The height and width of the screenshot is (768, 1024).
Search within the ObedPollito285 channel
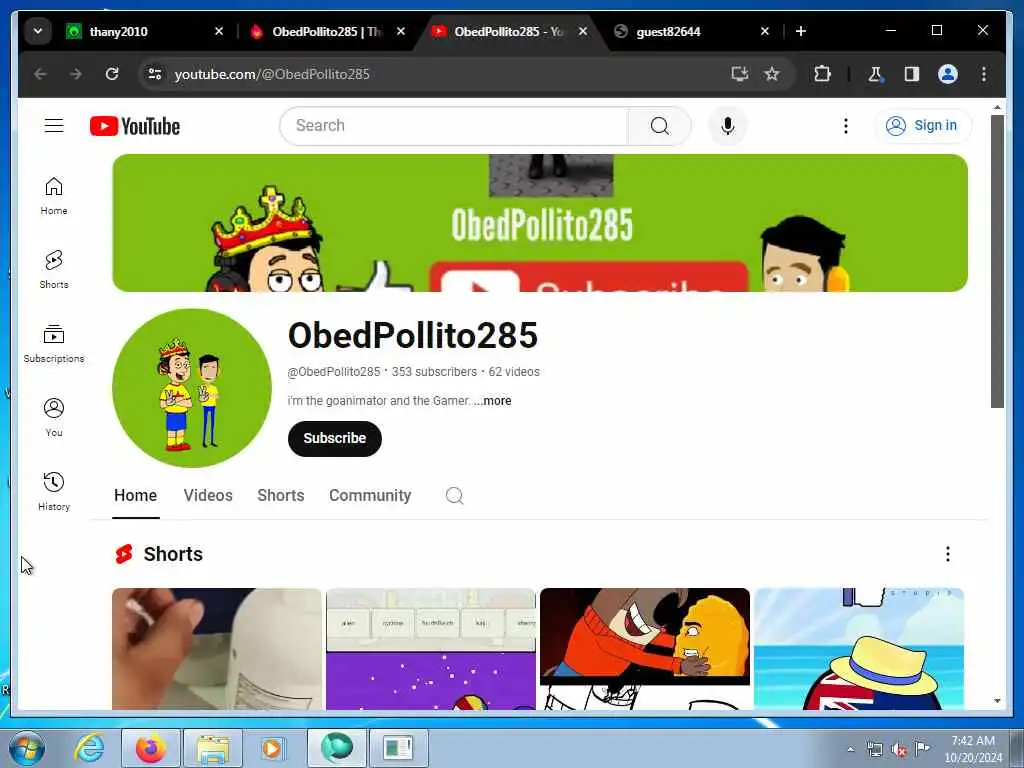point(455,496)
